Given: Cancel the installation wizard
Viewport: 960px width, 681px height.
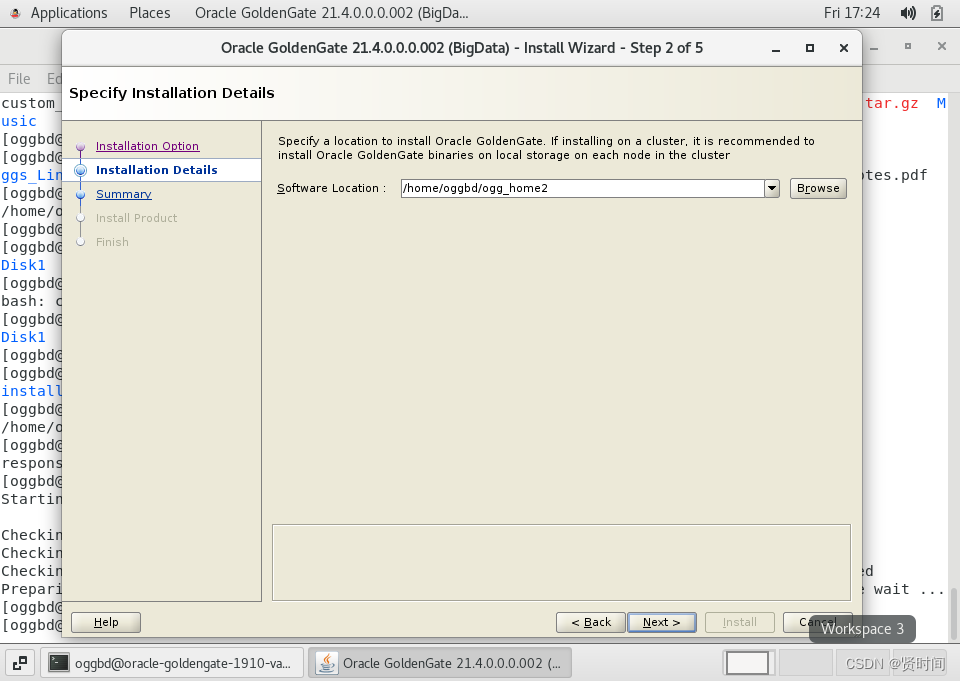Looking at the screenshot, I should (x=817, y=622).
